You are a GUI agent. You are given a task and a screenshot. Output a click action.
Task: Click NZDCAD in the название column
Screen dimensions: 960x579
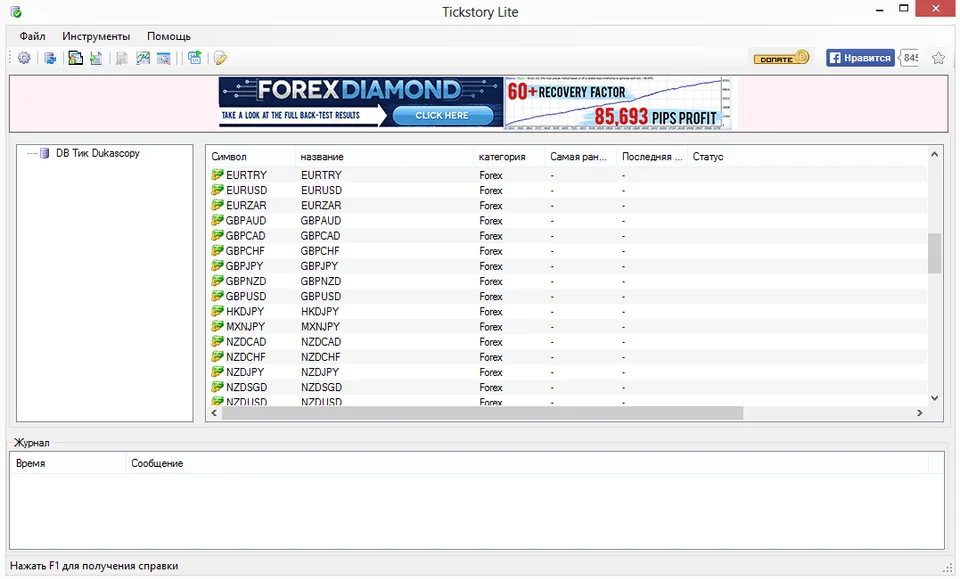tap(321, 342)
